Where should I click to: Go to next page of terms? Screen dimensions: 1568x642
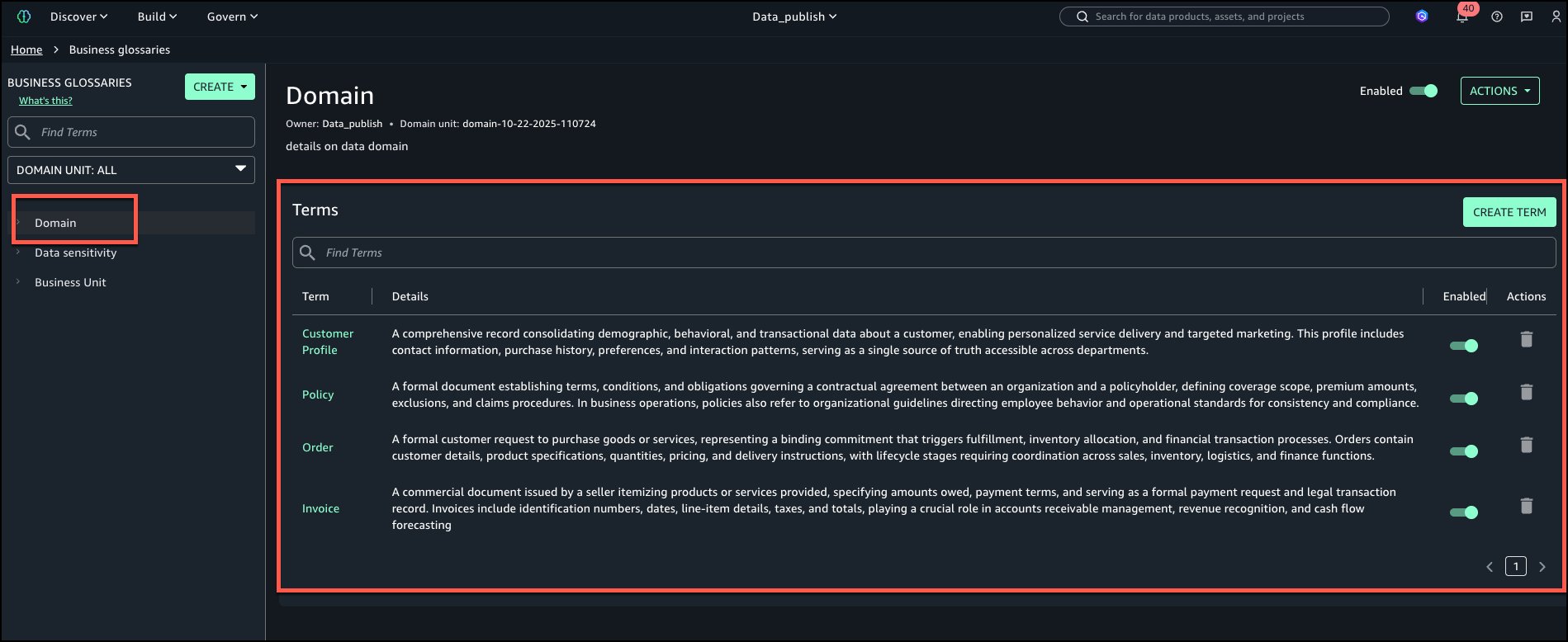tap(1542, 567)
